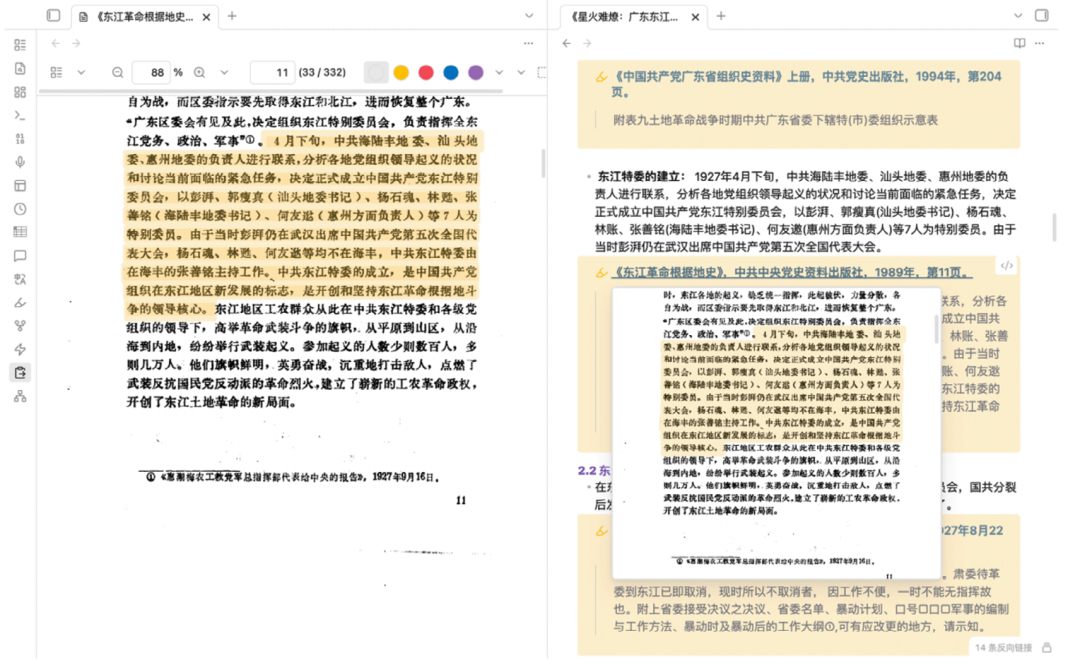
Task: Select the gray default highlight color
Action: click(376, 72)
